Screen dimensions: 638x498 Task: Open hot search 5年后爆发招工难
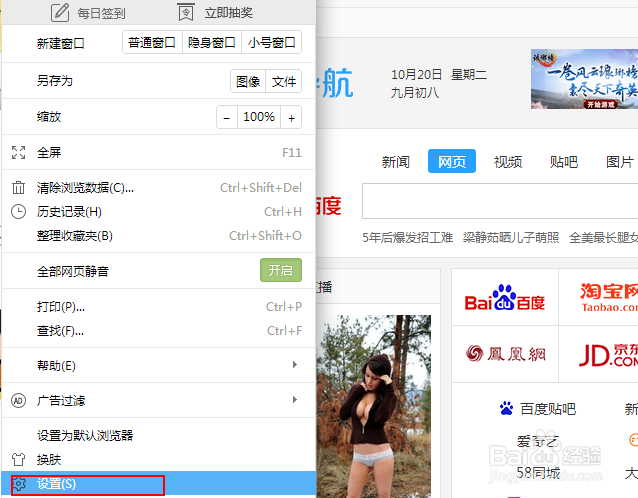coord(407,237)
